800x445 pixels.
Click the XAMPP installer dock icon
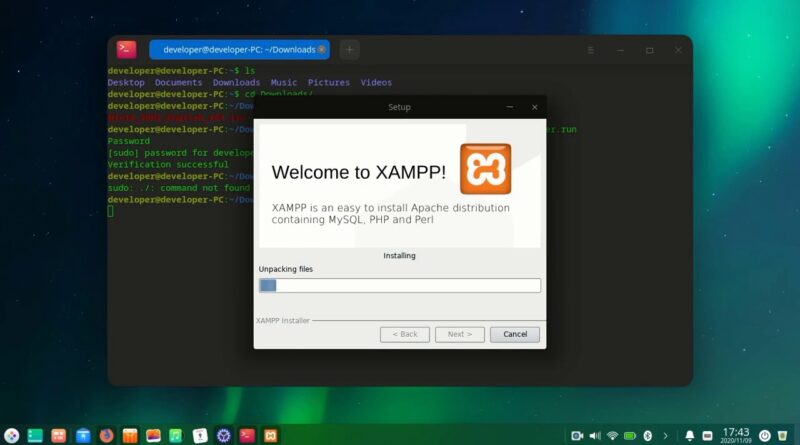pyautogui.click(x=271, y=436)
